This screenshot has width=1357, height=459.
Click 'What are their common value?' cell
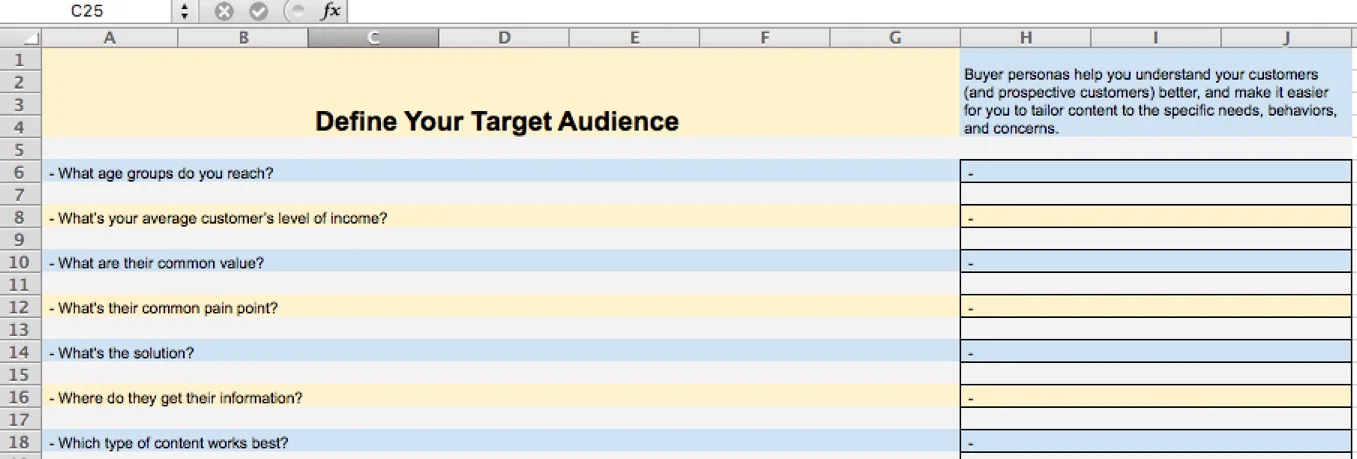[501, 262]
